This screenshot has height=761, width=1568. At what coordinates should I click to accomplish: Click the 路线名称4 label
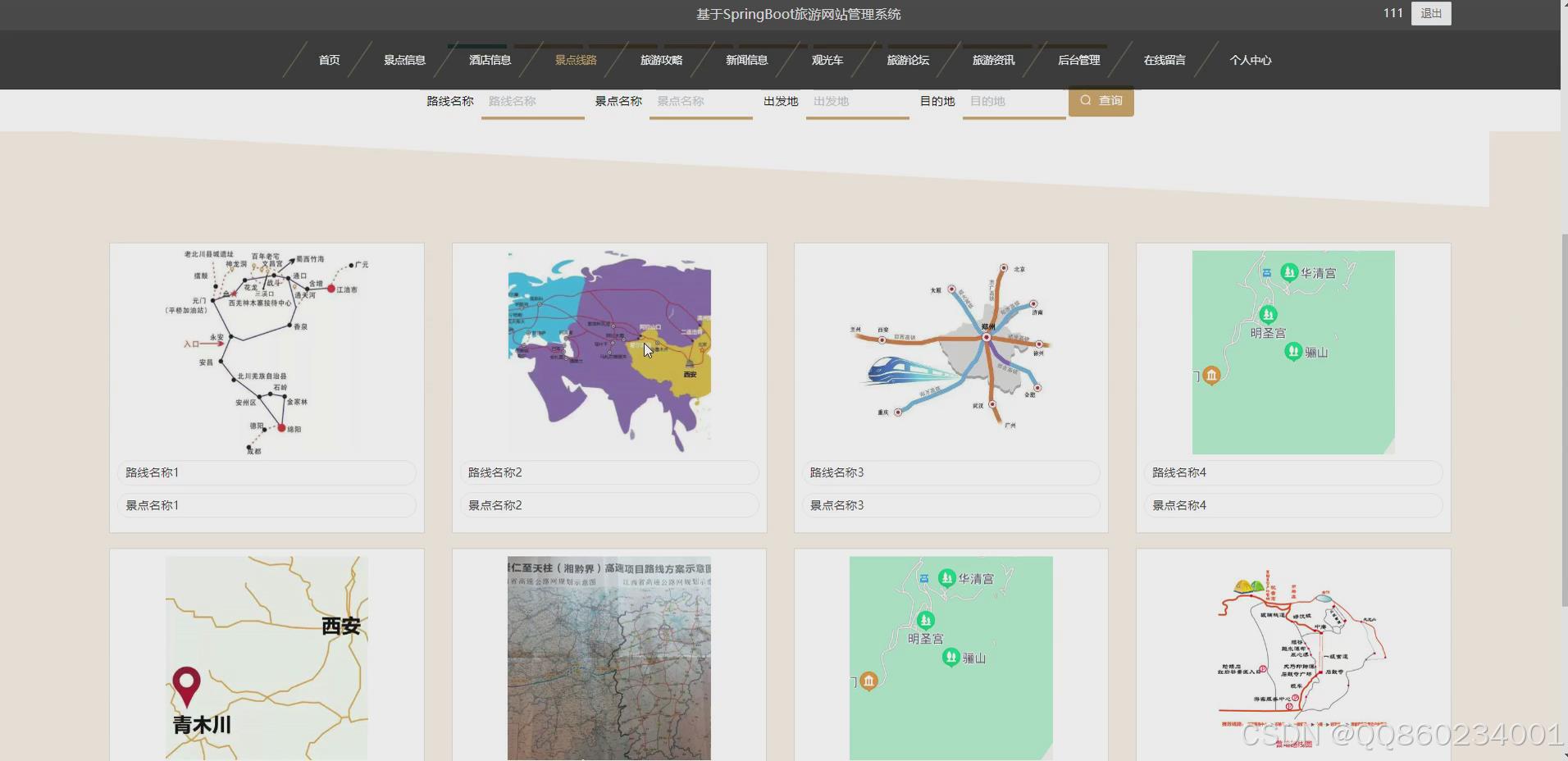[1293, 472]
